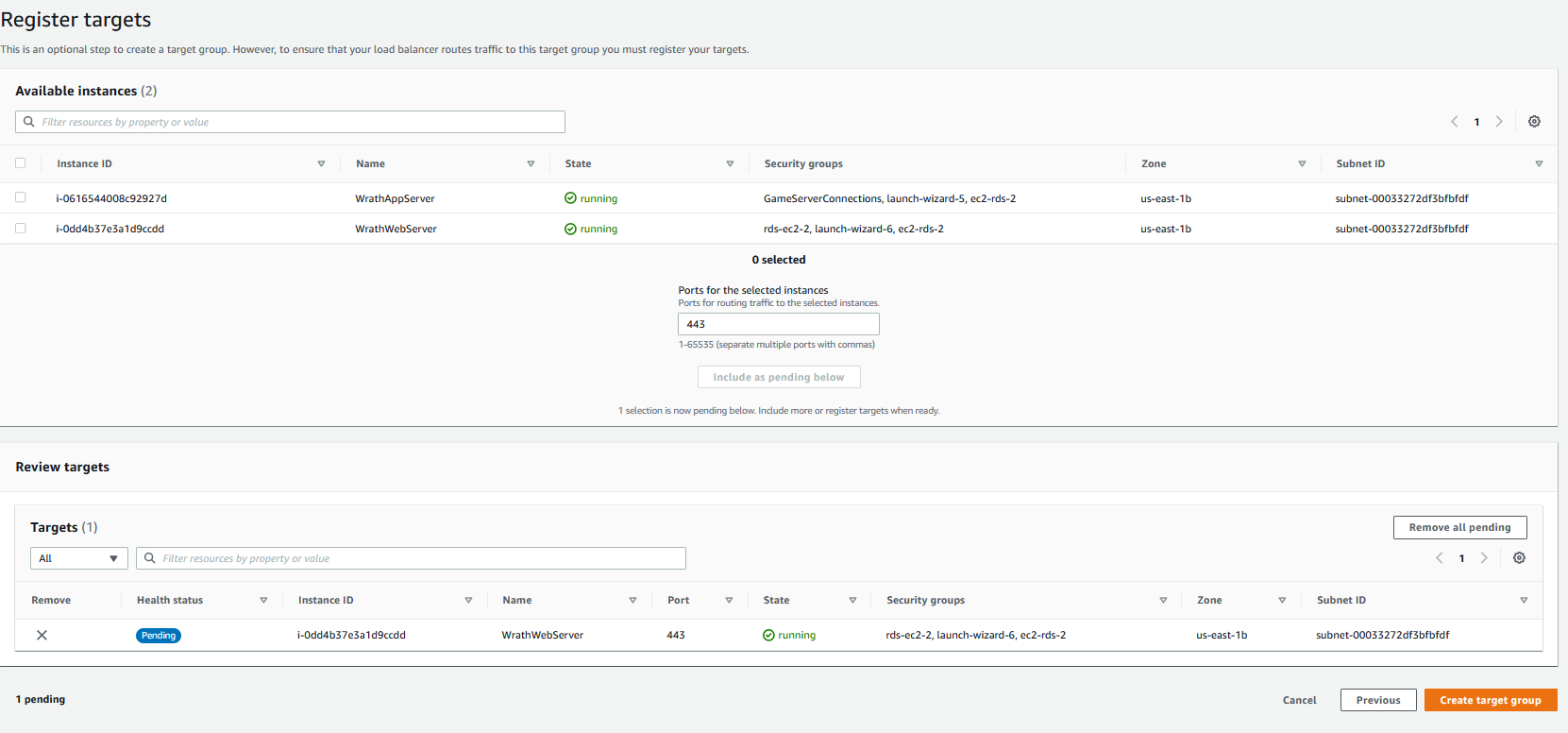
Task: Tick the WrathWebServer instance checkbox
Action: (21, 228)
